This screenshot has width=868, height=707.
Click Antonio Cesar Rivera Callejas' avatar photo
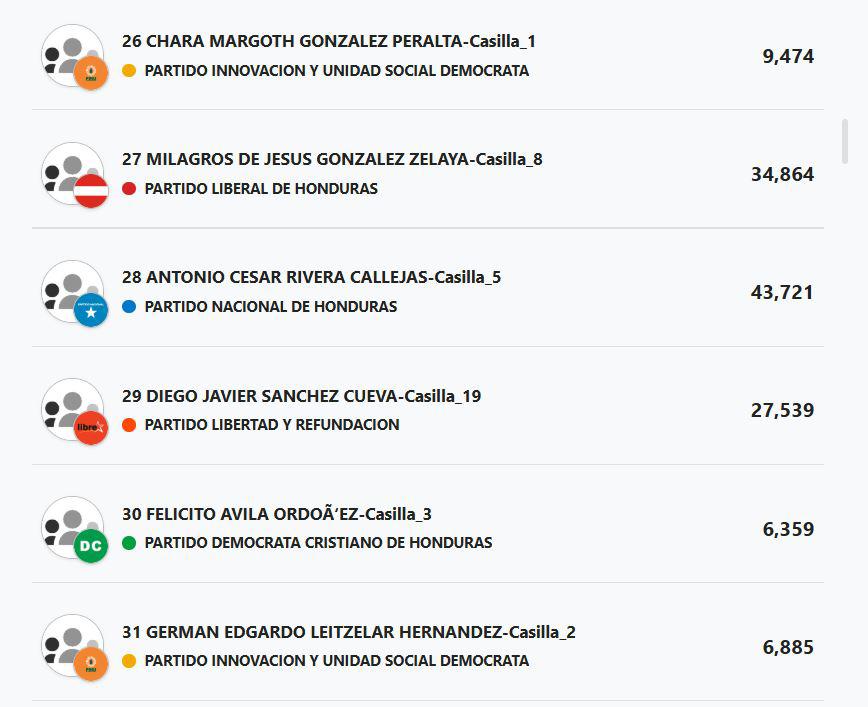[x=73, y=292]
